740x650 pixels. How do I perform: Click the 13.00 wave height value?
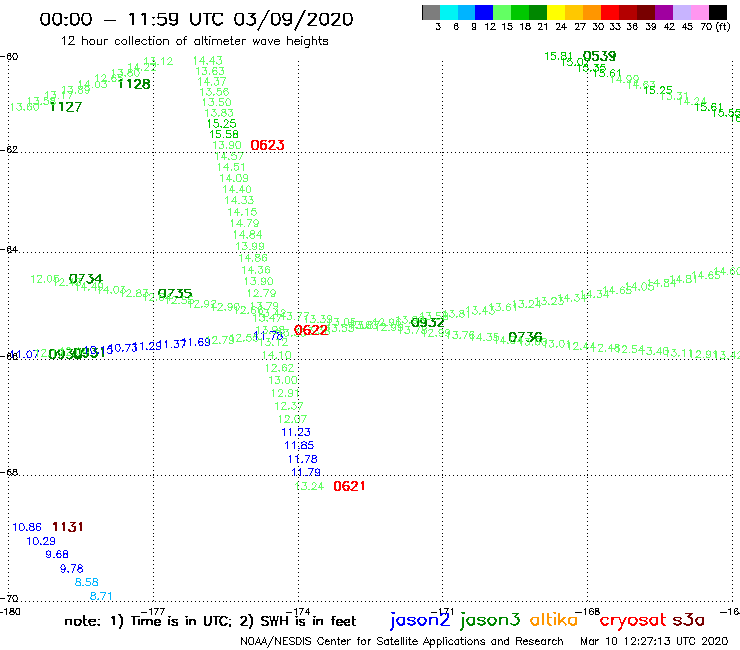pyautogui.click(x=283, y=380)
